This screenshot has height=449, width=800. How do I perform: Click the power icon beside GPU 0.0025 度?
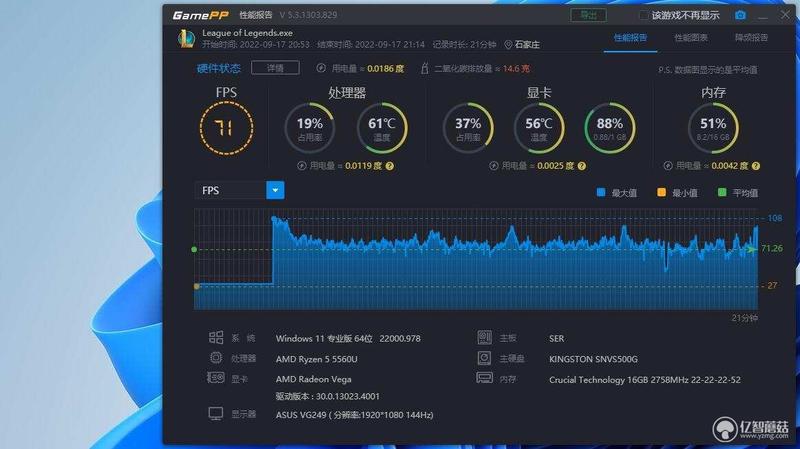point(493,166)
